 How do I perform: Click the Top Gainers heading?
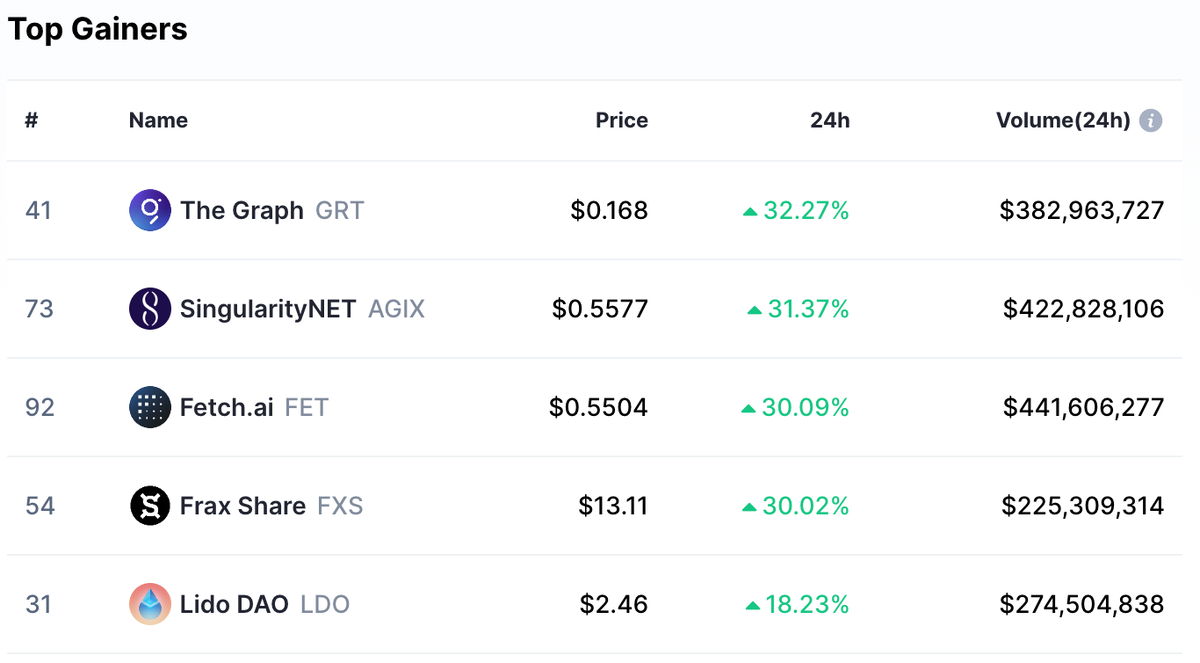click(98, 29)
